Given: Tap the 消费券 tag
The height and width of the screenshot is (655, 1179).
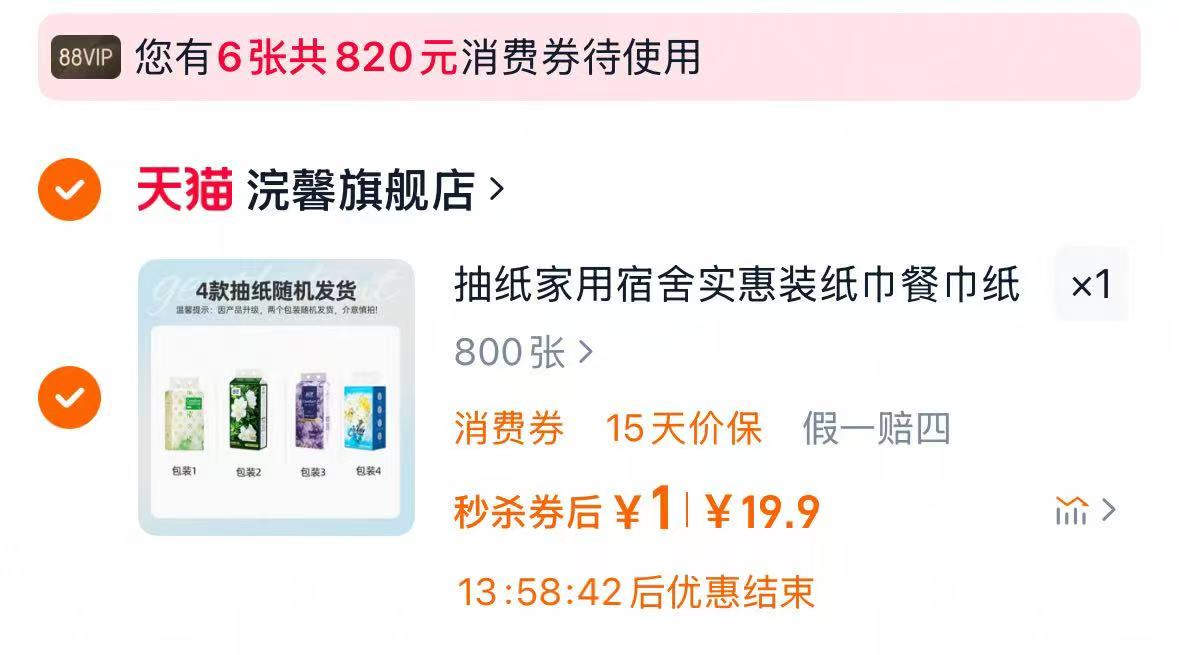Looking at the screenshot, I should pos(509,429).
